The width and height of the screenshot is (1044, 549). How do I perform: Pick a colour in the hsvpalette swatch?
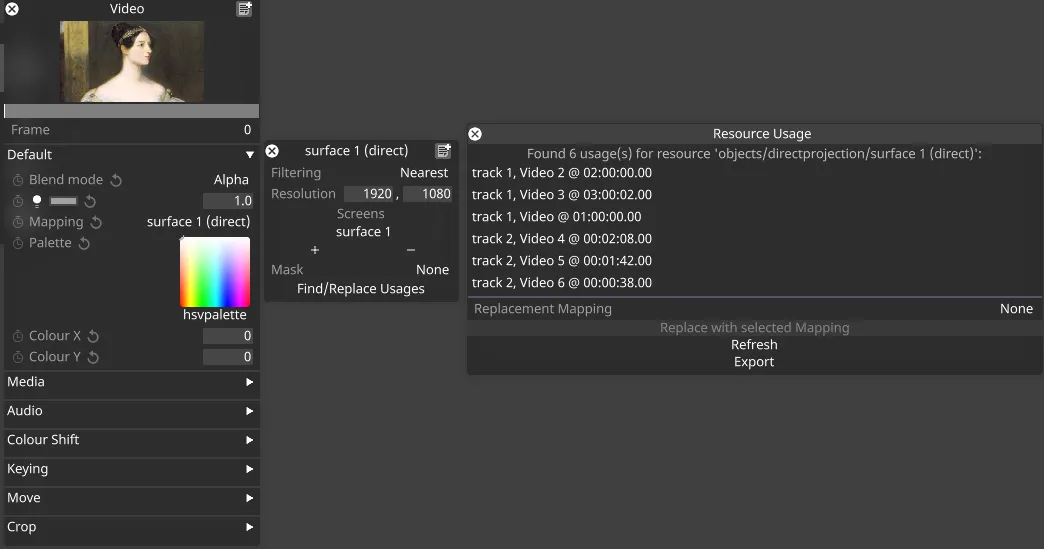point(215,272)
